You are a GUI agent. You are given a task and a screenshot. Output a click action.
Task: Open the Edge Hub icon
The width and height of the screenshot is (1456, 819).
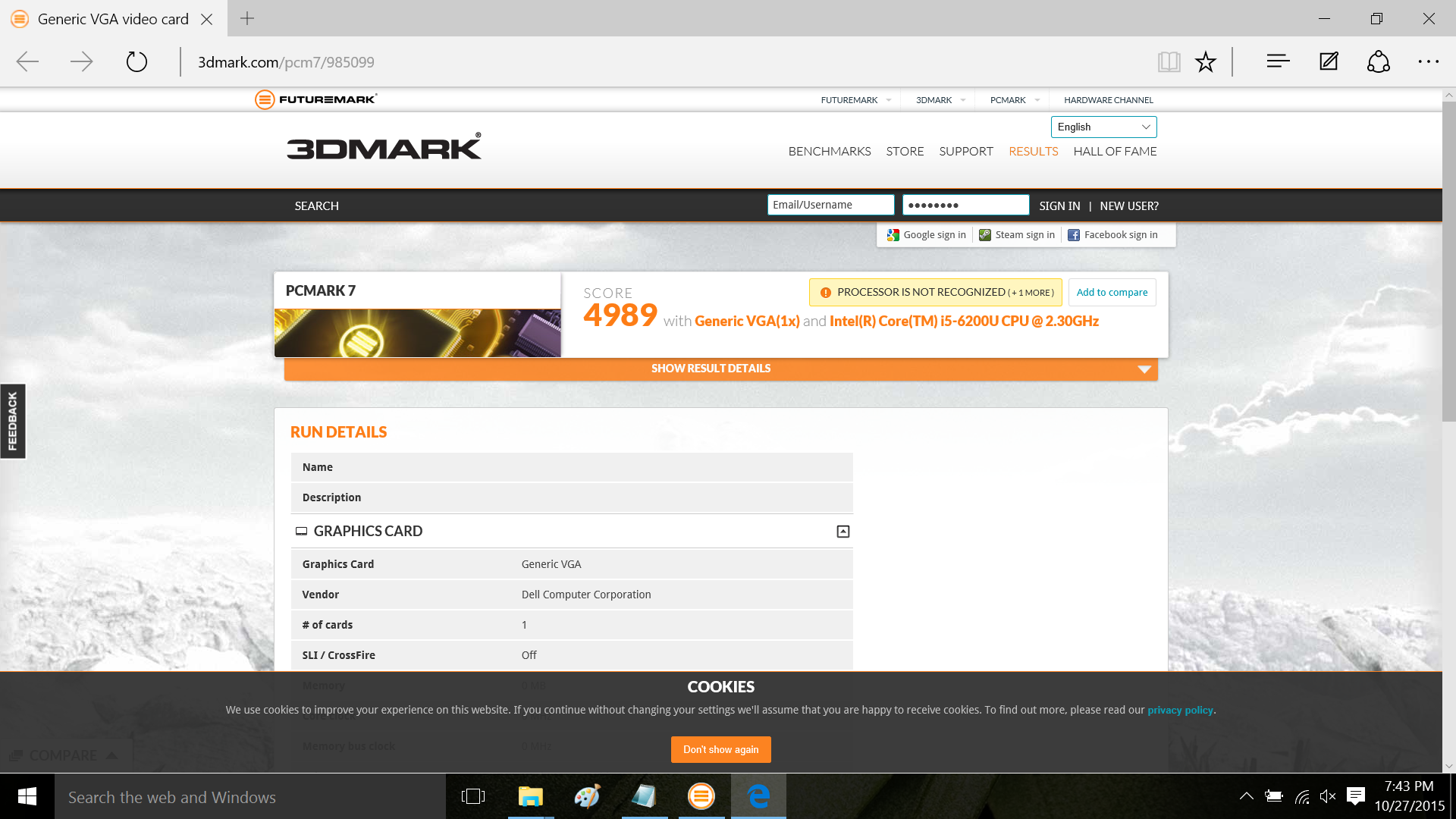[x=1278, y=62]
